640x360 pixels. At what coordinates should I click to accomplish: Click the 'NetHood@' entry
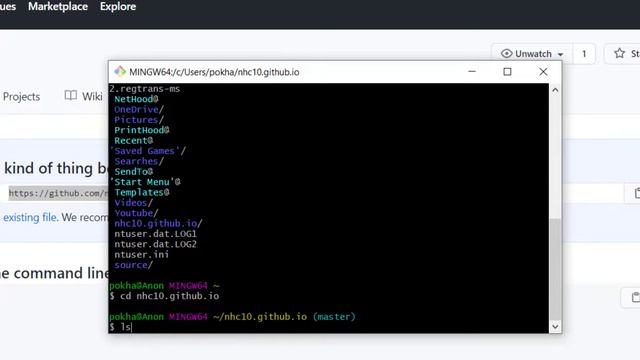click(136, 99)
